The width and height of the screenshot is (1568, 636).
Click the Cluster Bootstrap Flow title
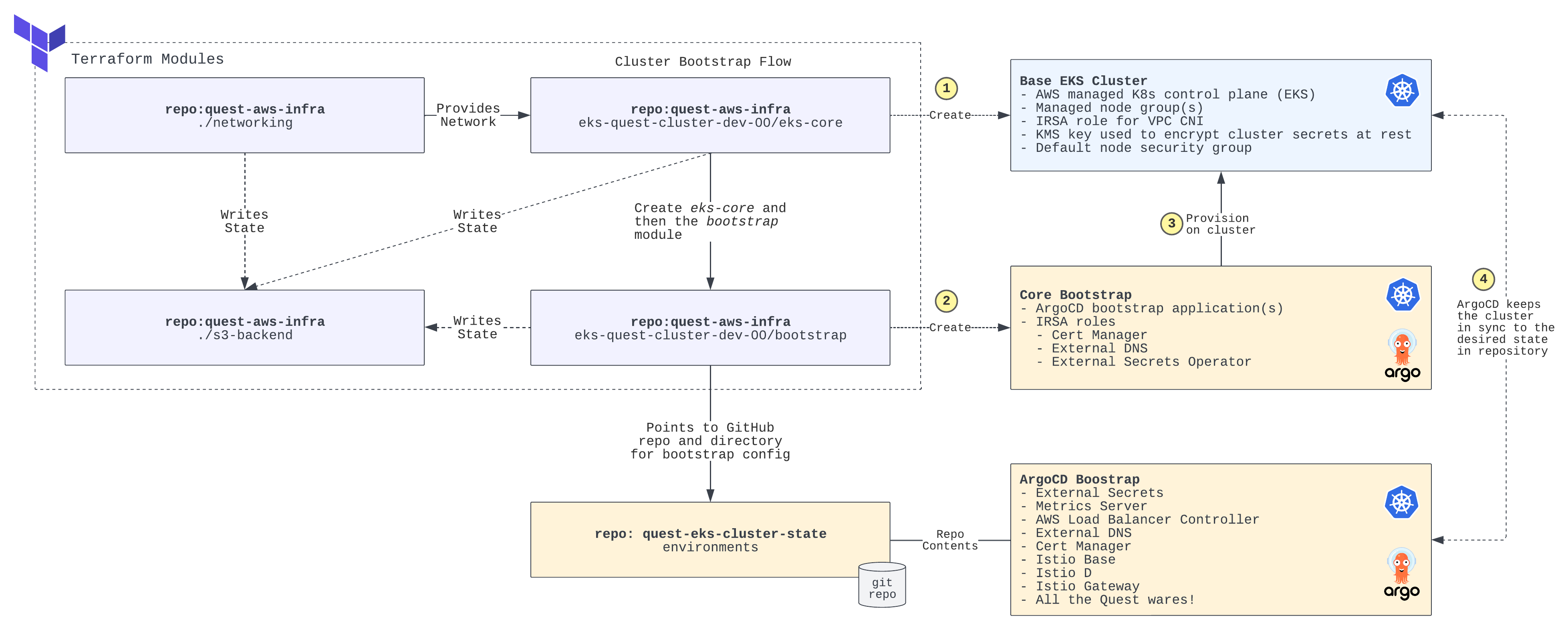coord(702,62)
